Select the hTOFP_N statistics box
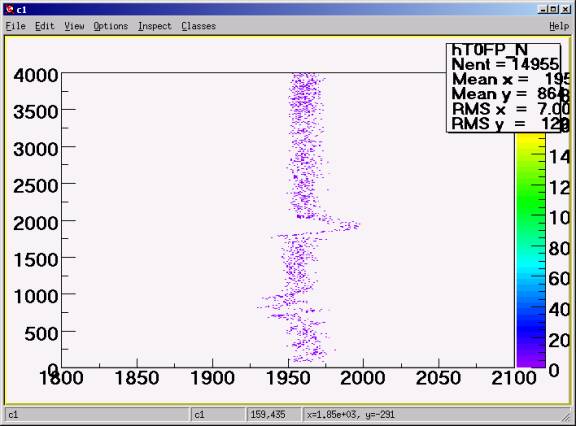 click(504, 87)
